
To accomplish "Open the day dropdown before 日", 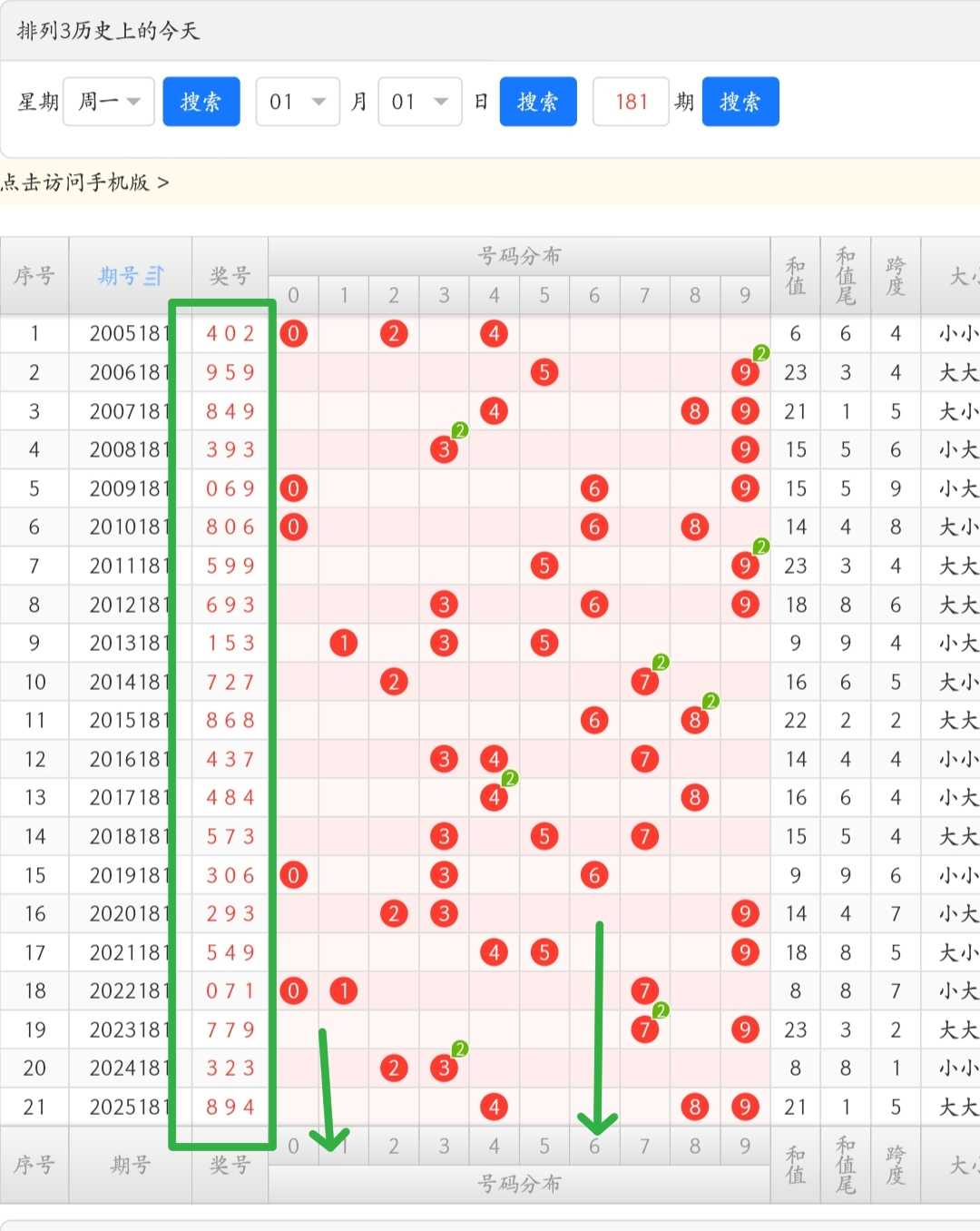I will [x=419, y=102].
